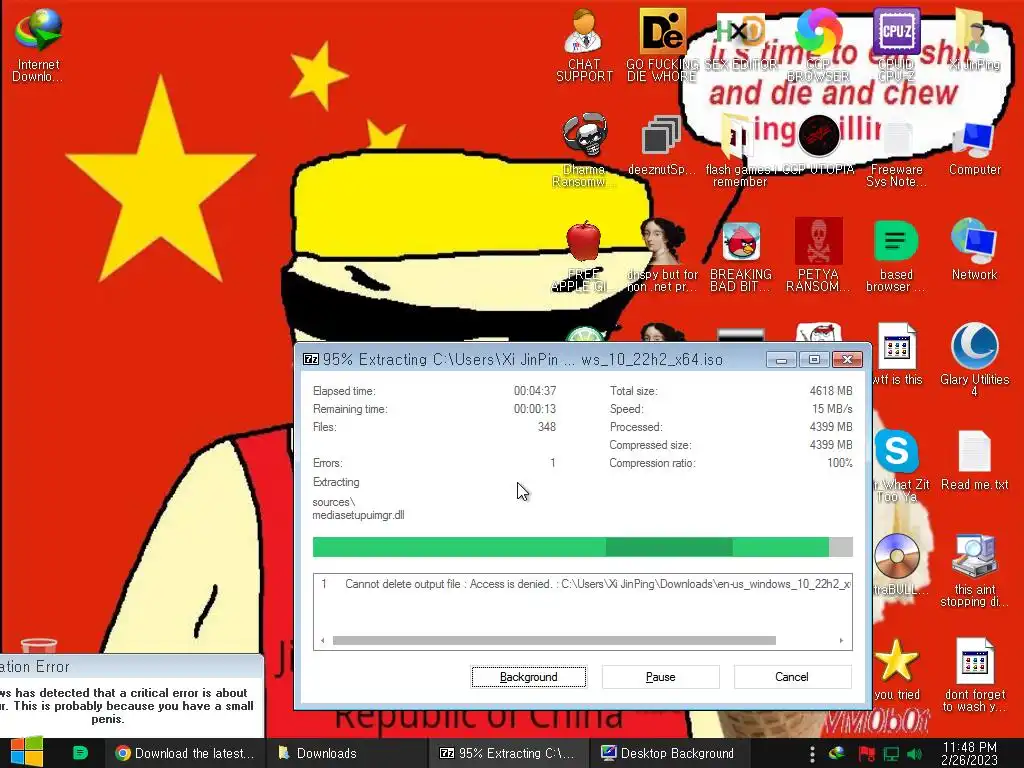Launch the CCP UTOPIA desktop icon
1024x768 pixels.
point(818,146)
